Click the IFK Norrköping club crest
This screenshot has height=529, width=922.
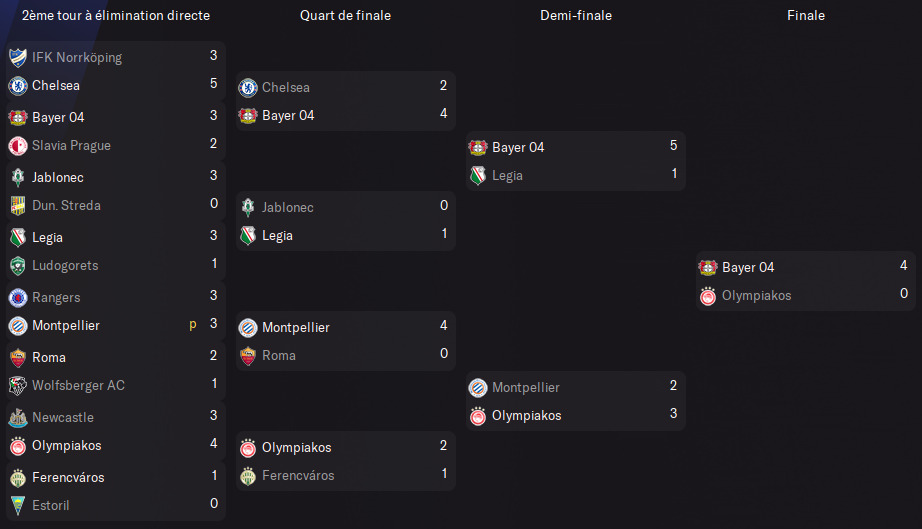(18, 58)
